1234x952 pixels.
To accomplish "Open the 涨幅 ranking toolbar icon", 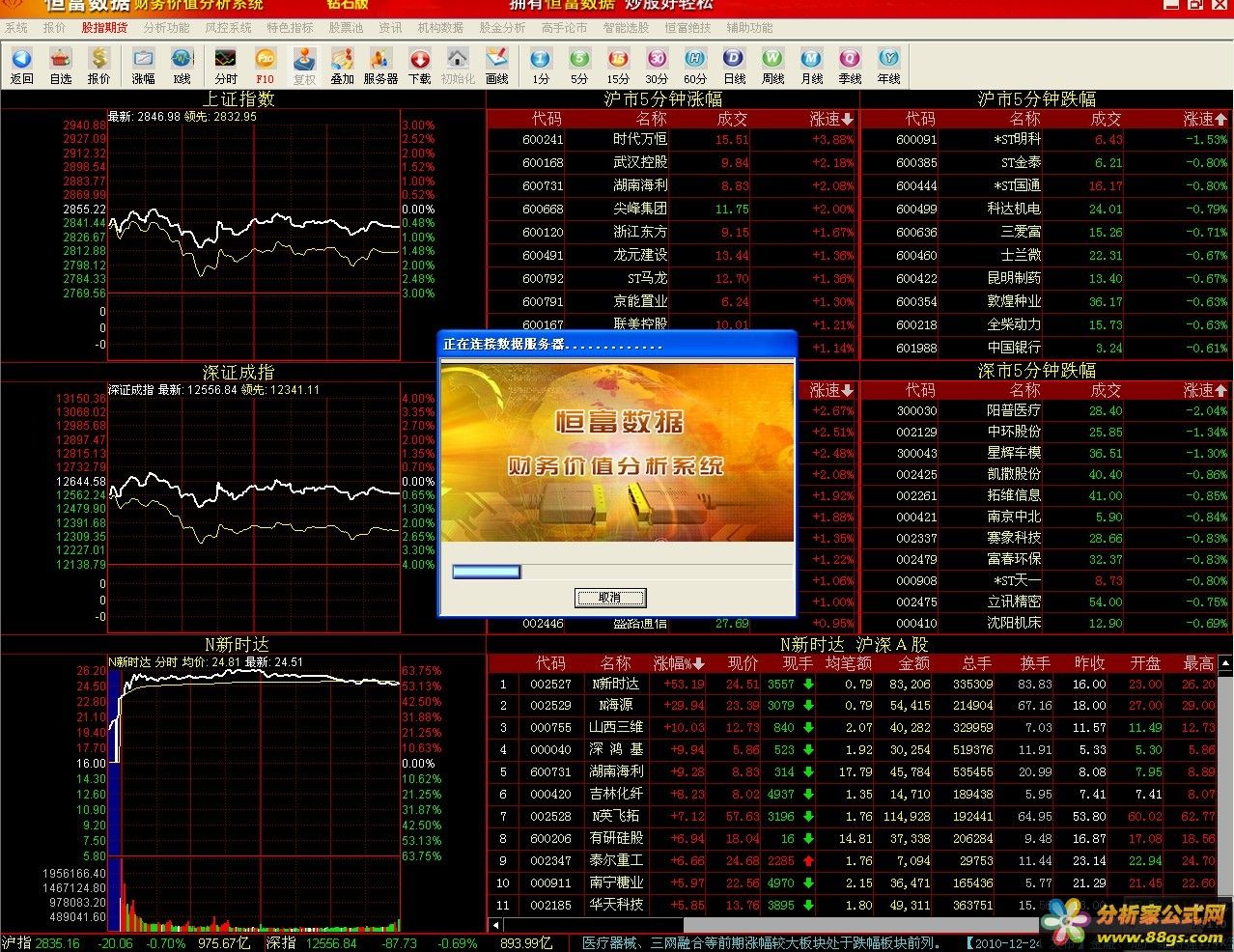I will (143, 66).
